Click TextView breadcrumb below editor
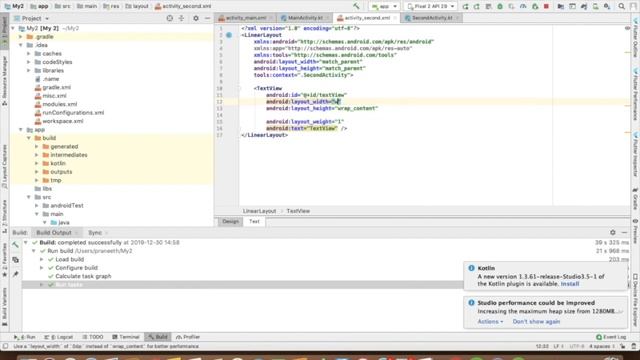This screenshot has width=640, height=360. point(298,211)
